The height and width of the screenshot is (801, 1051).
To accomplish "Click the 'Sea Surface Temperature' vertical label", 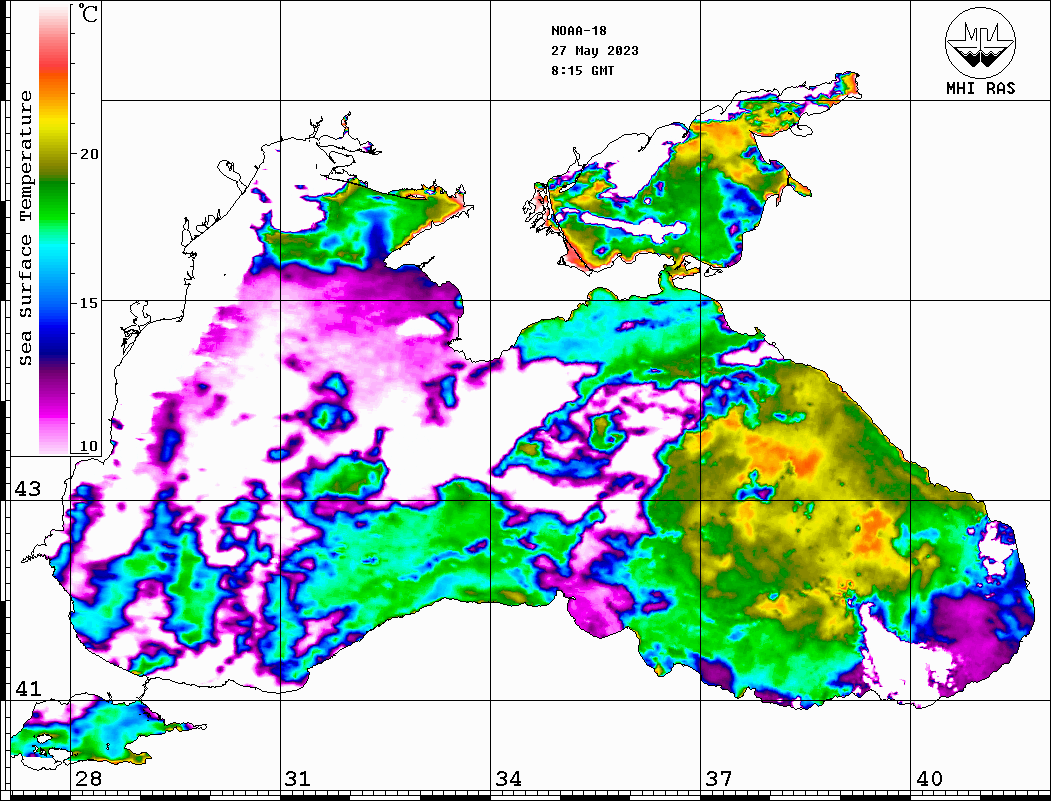I will click(x=25, y=229).
